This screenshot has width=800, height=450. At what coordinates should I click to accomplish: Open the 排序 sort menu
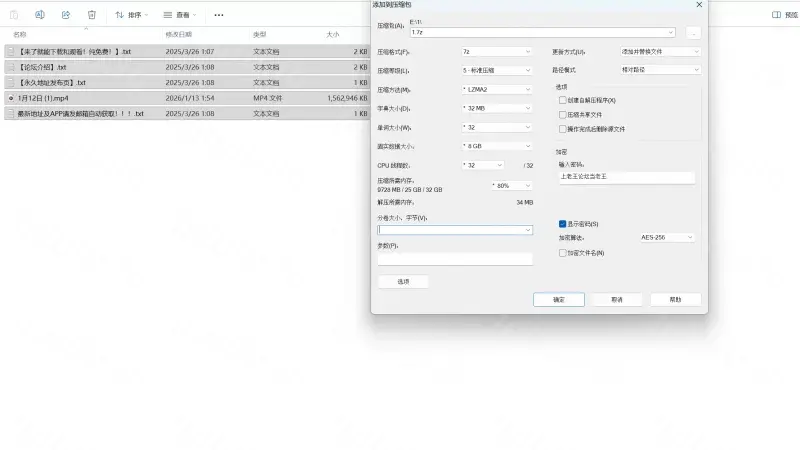click(130, 15)
